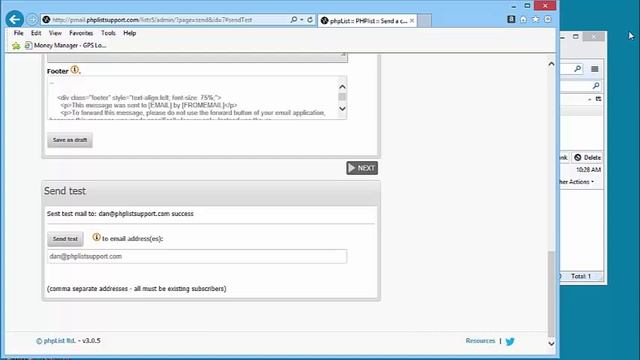Refresh the page using reload icon
The width and height of the screenshot is (640, 360).
tap(310, 19)
